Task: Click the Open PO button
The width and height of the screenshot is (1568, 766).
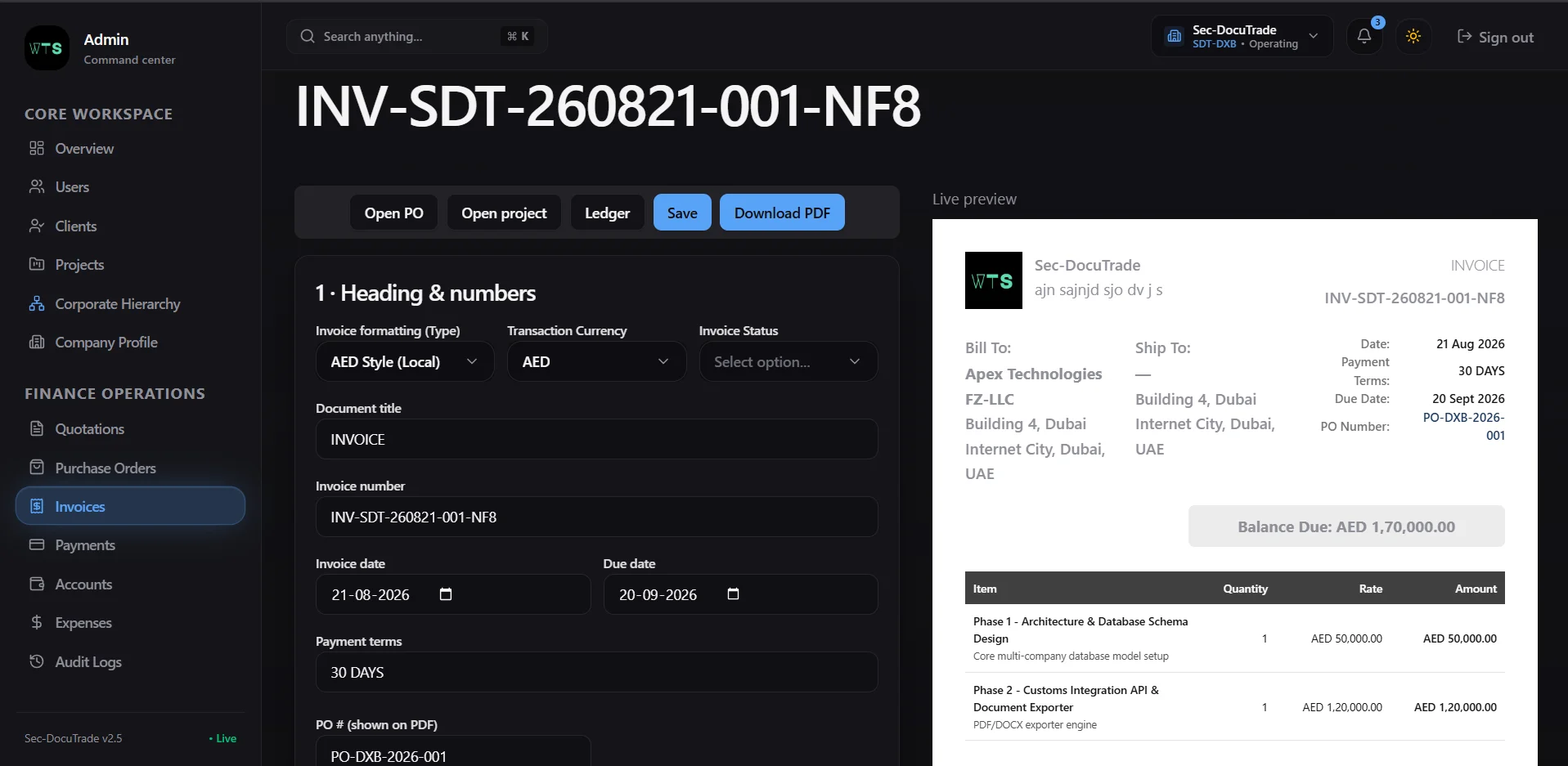Action: pos(394,213)
